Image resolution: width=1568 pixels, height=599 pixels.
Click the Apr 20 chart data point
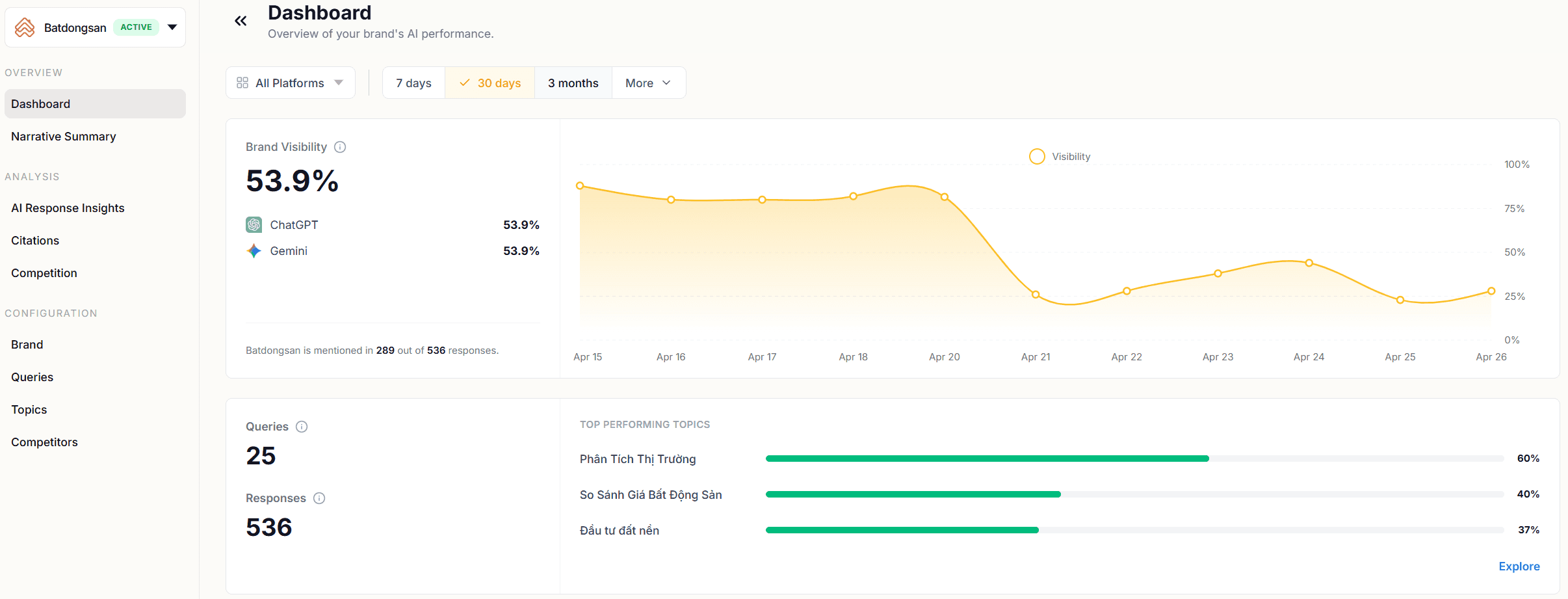[x=945, y=196]
